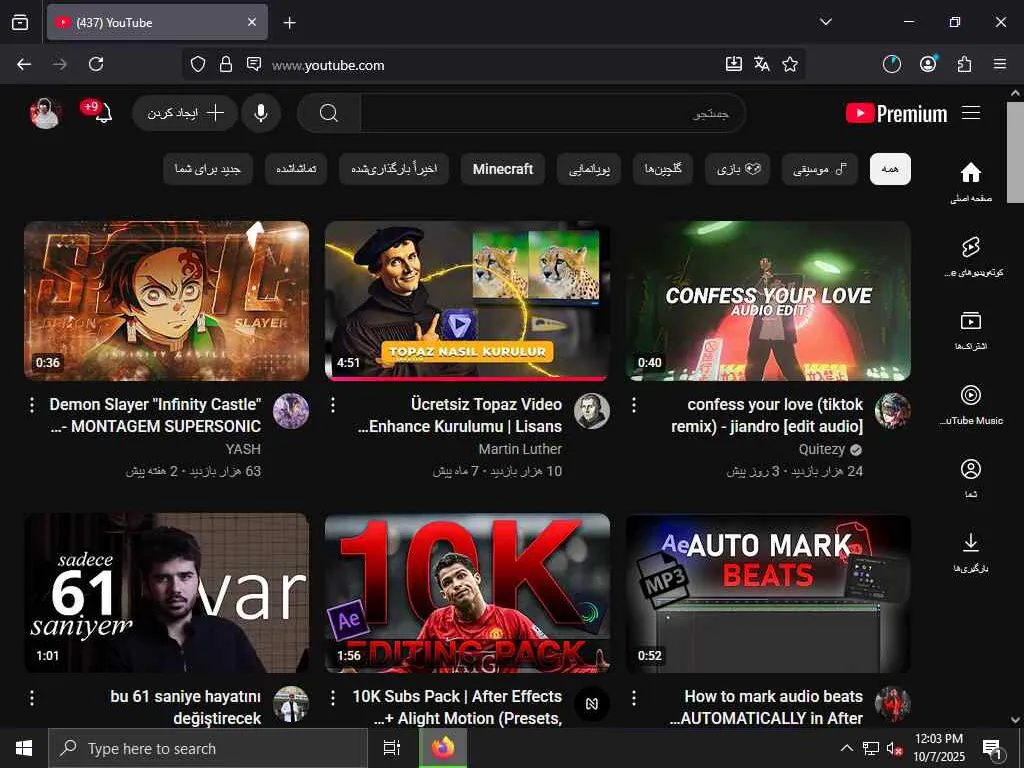Go back using browser back arrow
This screenshot has width=1024, height=768.
click(24, 64)
